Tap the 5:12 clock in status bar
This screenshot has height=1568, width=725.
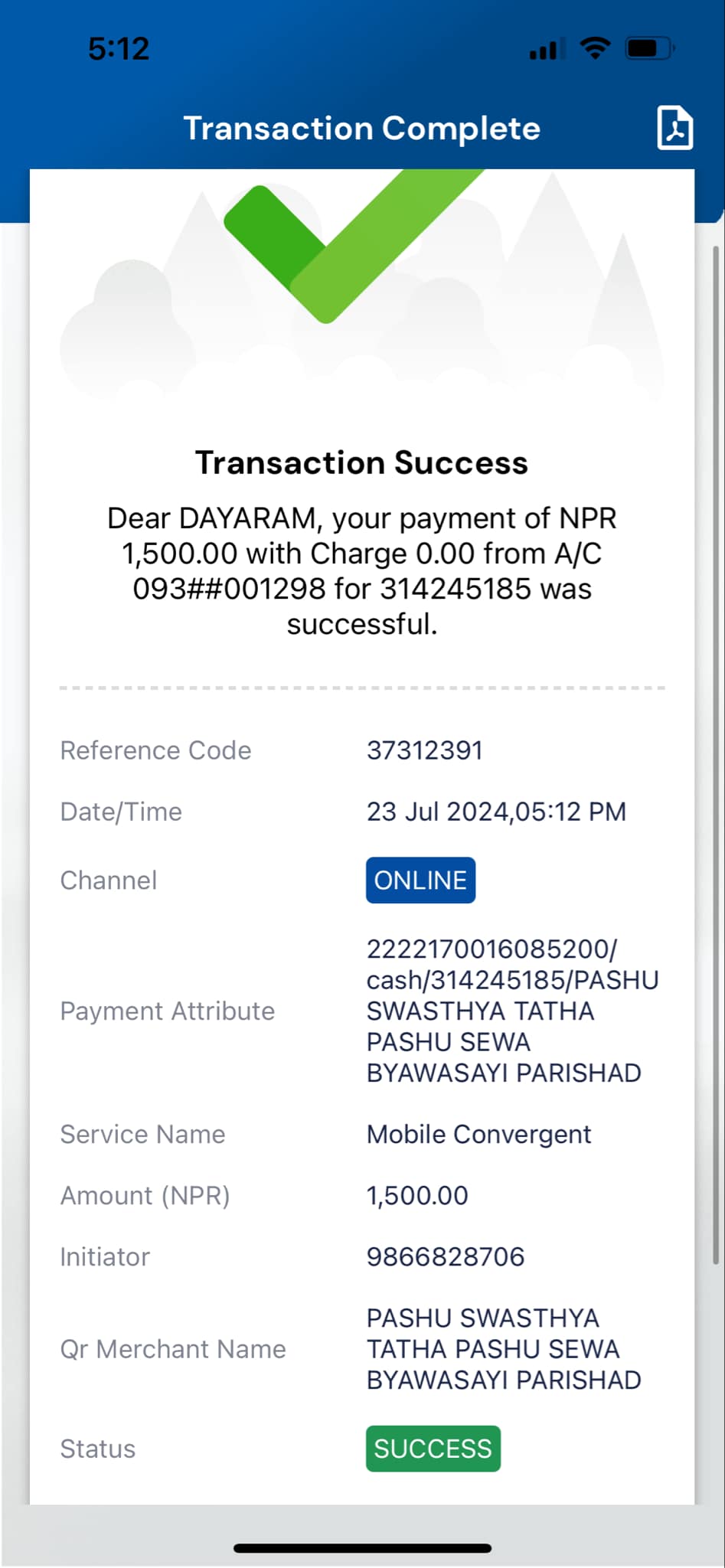click(x=119, y=49)
